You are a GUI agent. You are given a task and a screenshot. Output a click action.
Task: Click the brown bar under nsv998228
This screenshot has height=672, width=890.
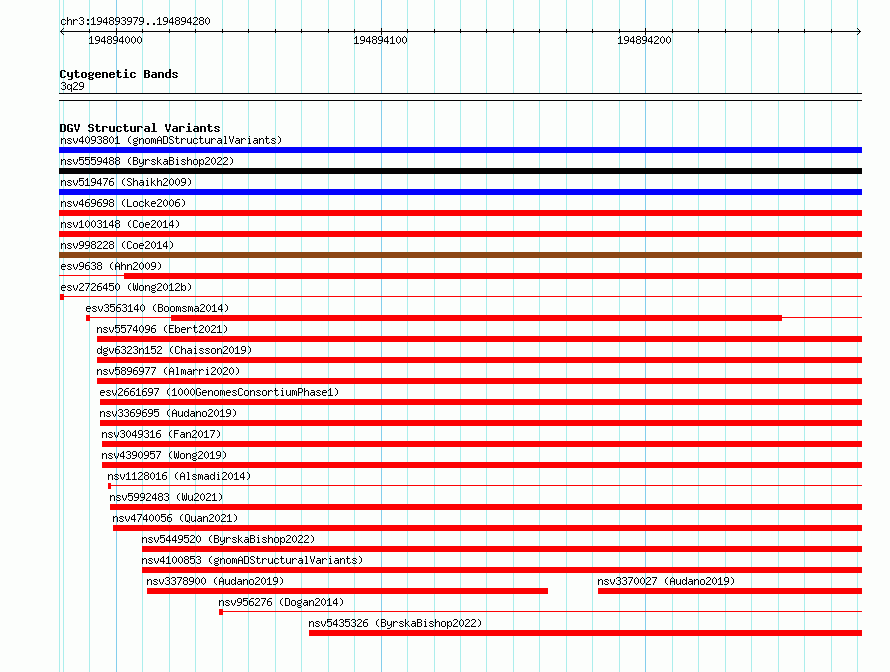pyautogui.click(x=460, y=255)
